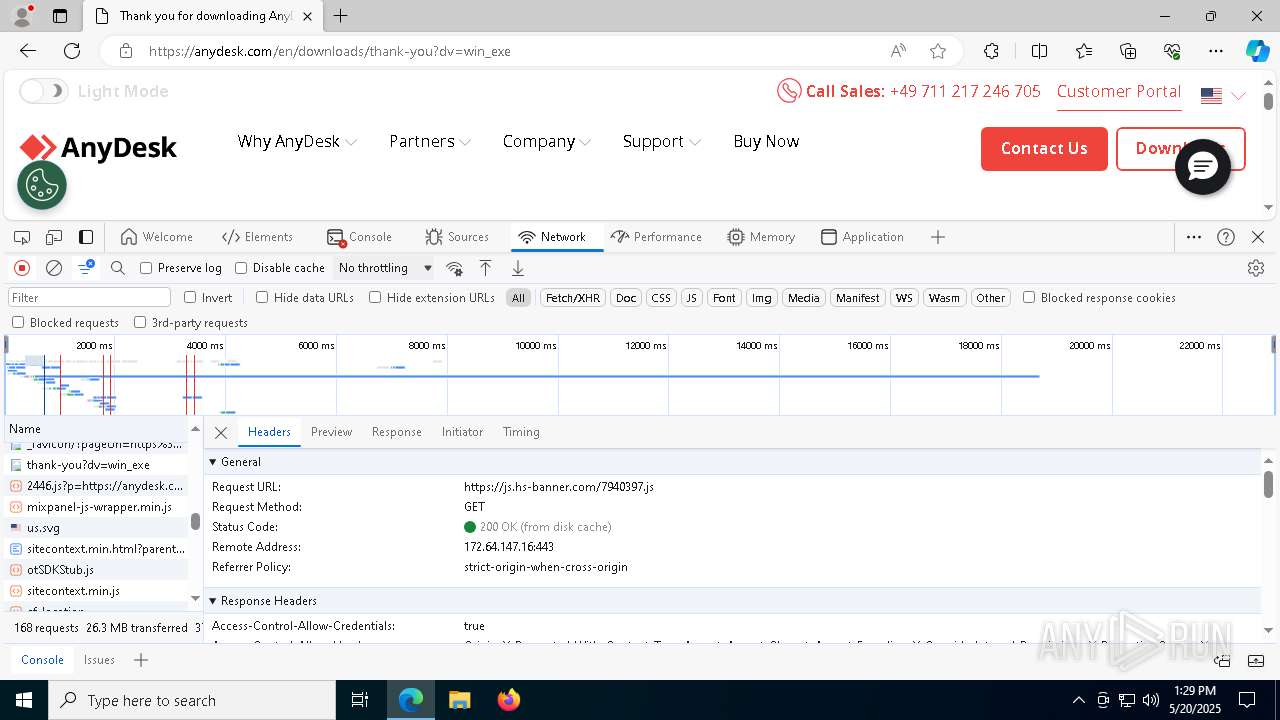Viewport: 1280px width, 720px height.
Task: Open the Issues drawer tab
Action: coord(99,660)
